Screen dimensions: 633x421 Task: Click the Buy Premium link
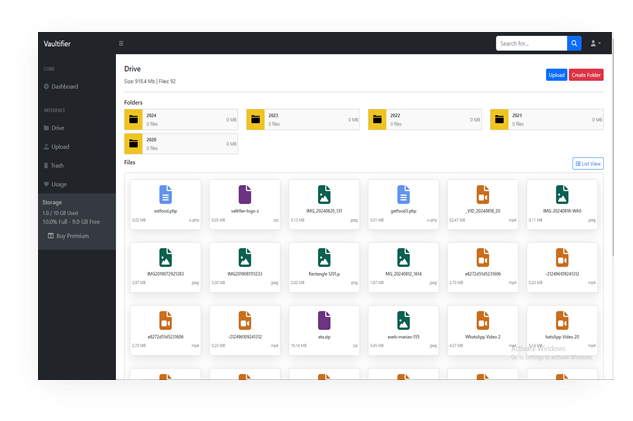coord(69,236)
